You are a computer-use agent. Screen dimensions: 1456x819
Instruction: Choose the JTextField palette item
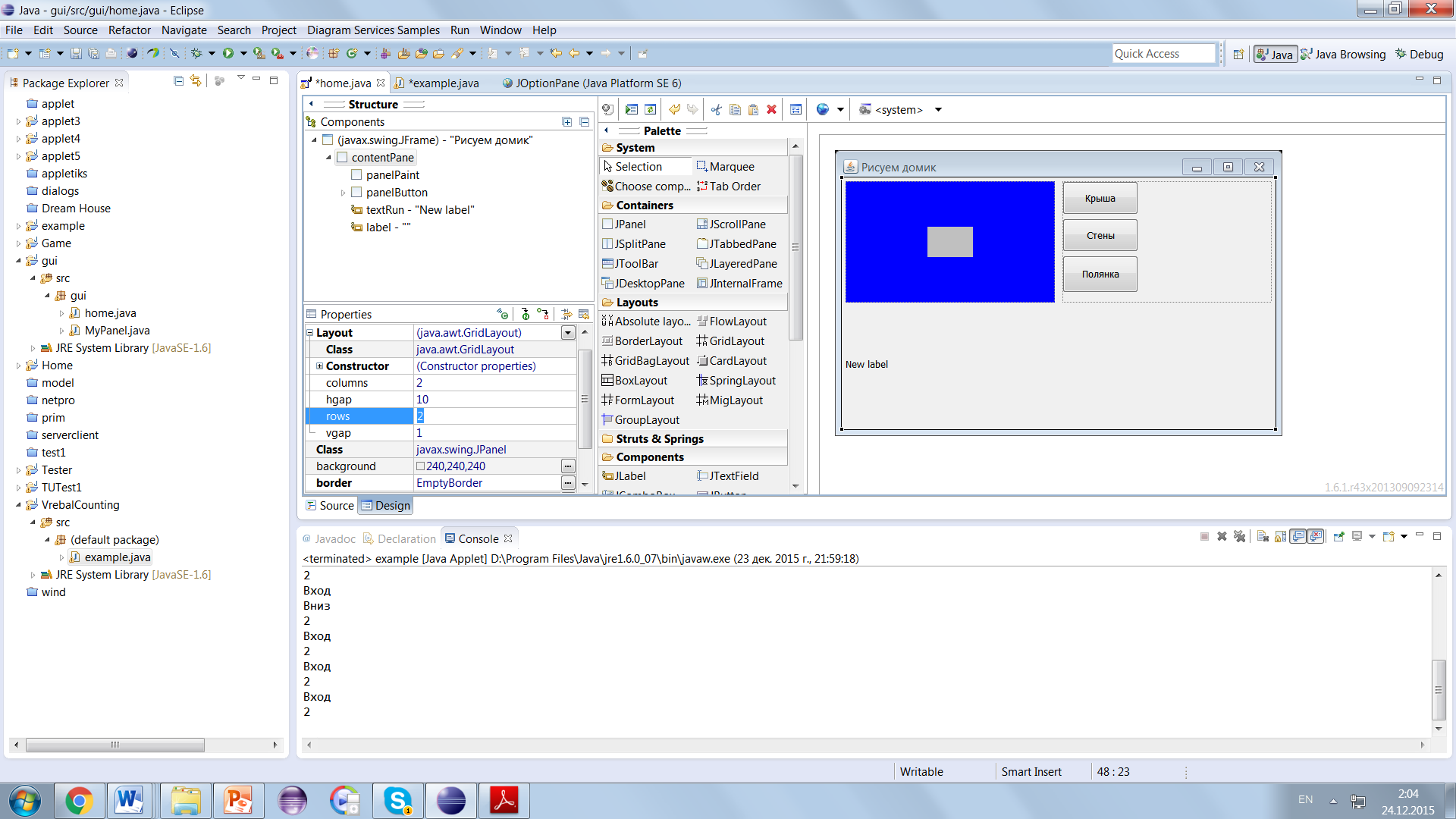pos(728,476)
